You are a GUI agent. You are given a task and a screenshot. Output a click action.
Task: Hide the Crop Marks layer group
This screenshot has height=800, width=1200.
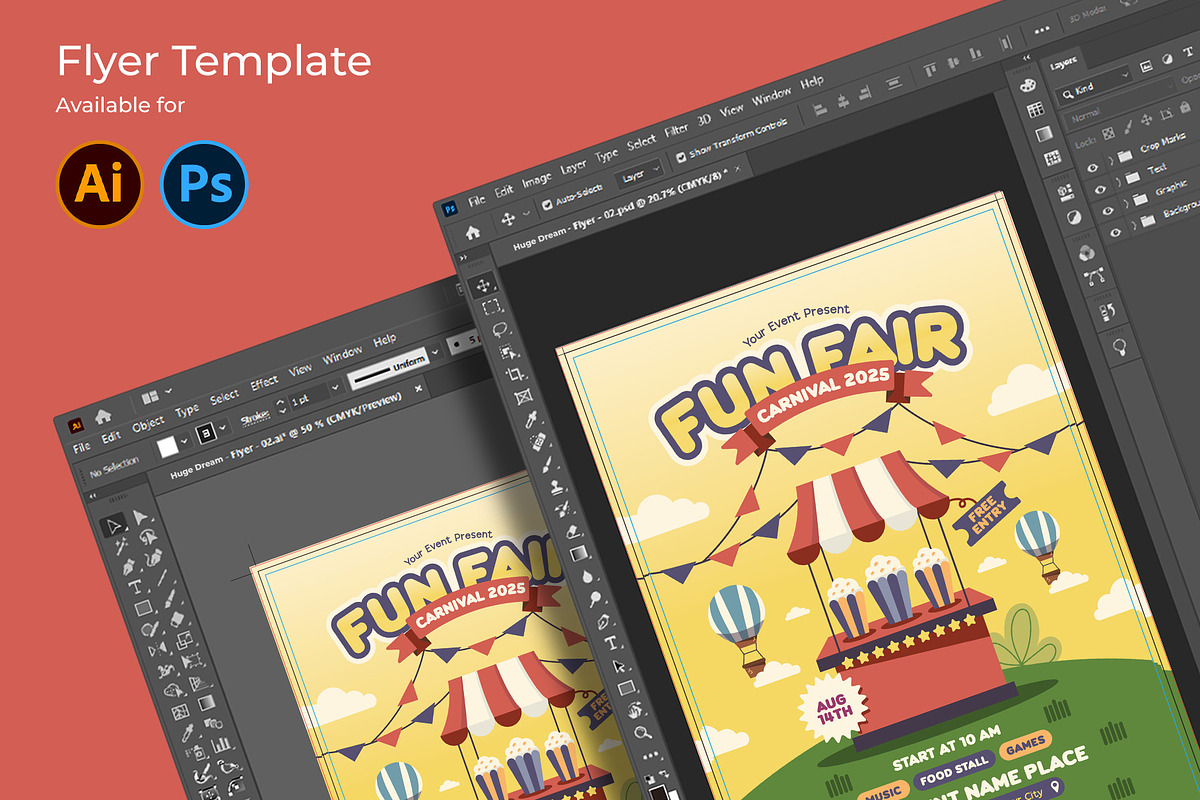tap(1092, 167)
